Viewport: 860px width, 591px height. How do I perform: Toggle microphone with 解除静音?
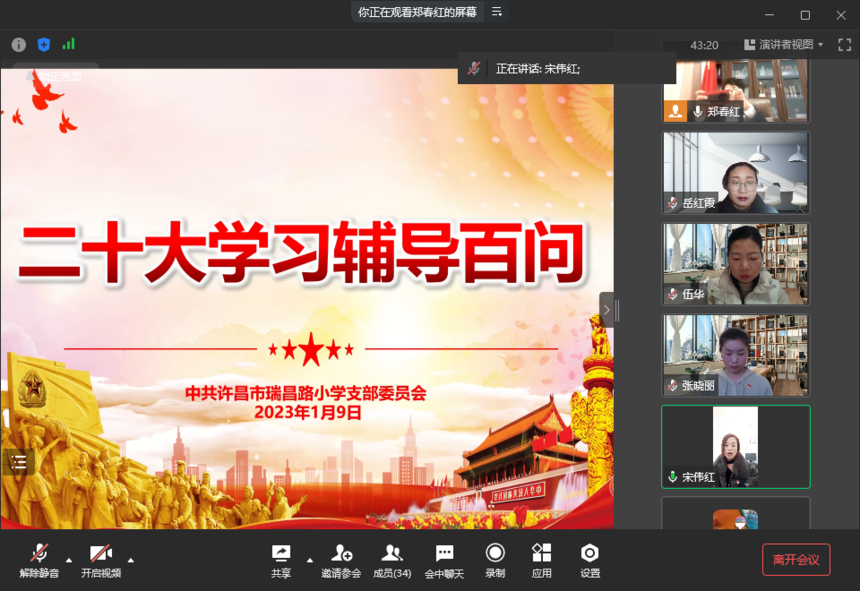coord(39,559)
